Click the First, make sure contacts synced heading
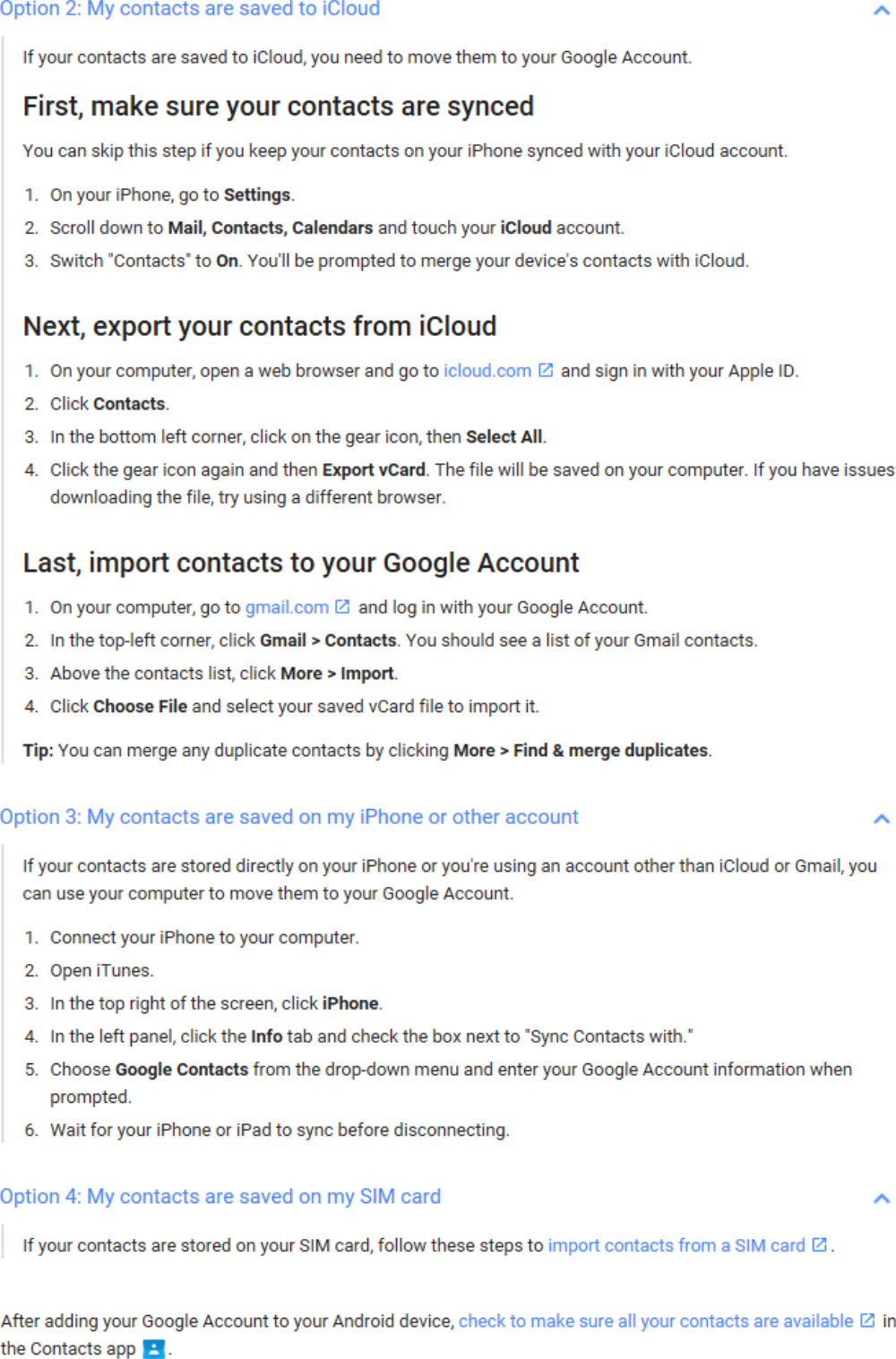 (279, 106)
